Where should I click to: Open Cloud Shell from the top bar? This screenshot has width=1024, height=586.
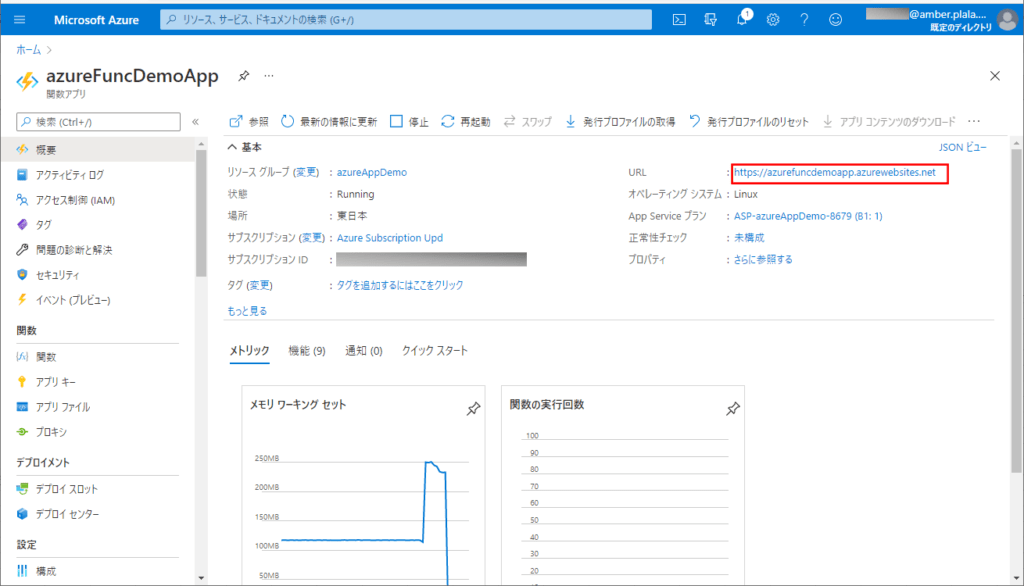(682, 19)
